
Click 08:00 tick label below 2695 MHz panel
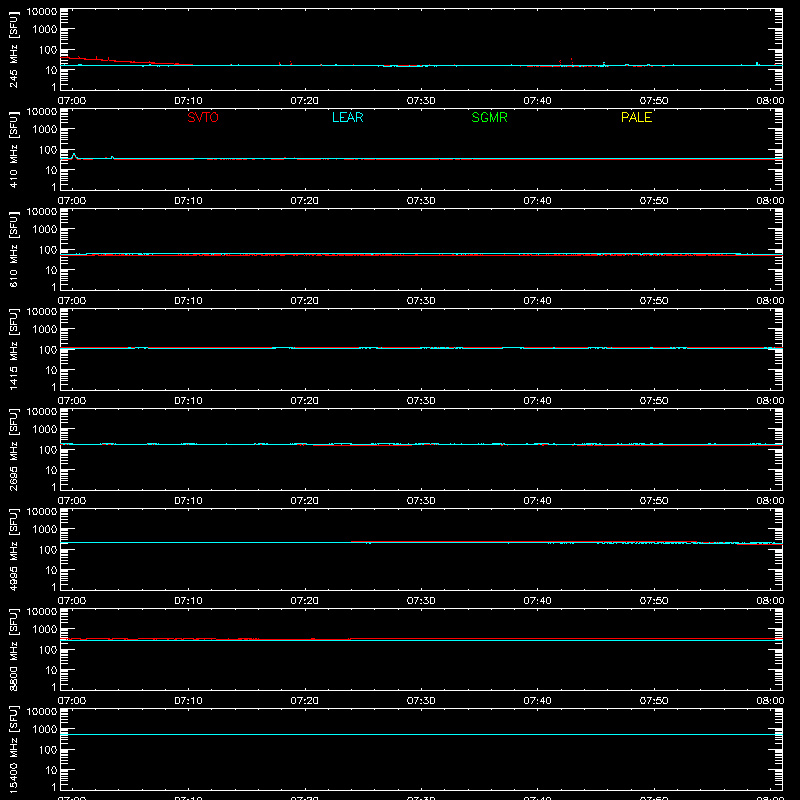point(770,501)
